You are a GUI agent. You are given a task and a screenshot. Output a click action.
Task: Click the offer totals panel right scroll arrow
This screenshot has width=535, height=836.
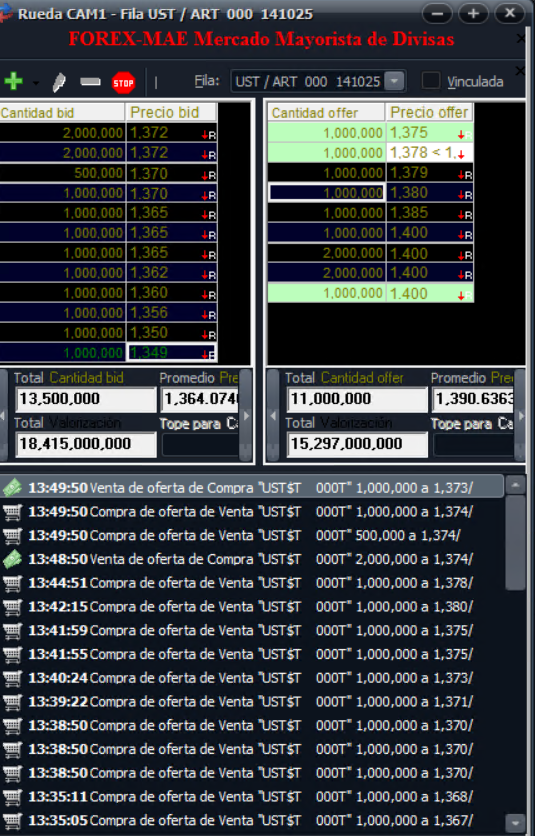point(520,415)
